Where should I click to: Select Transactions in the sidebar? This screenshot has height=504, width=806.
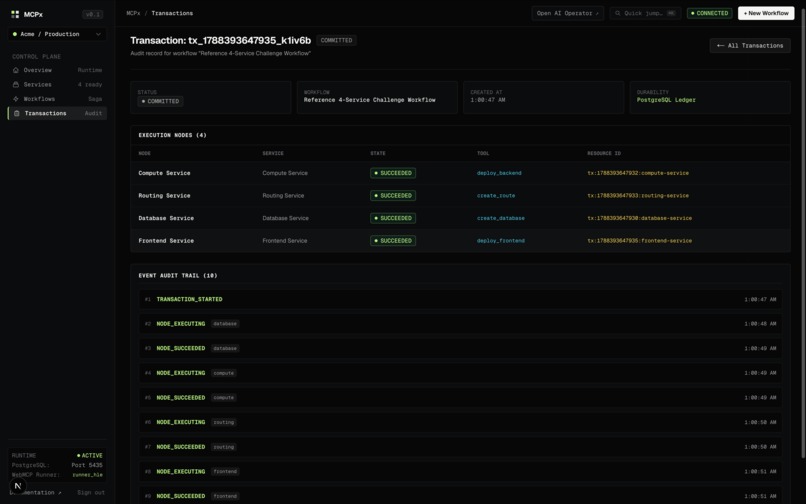pos(57,113)
